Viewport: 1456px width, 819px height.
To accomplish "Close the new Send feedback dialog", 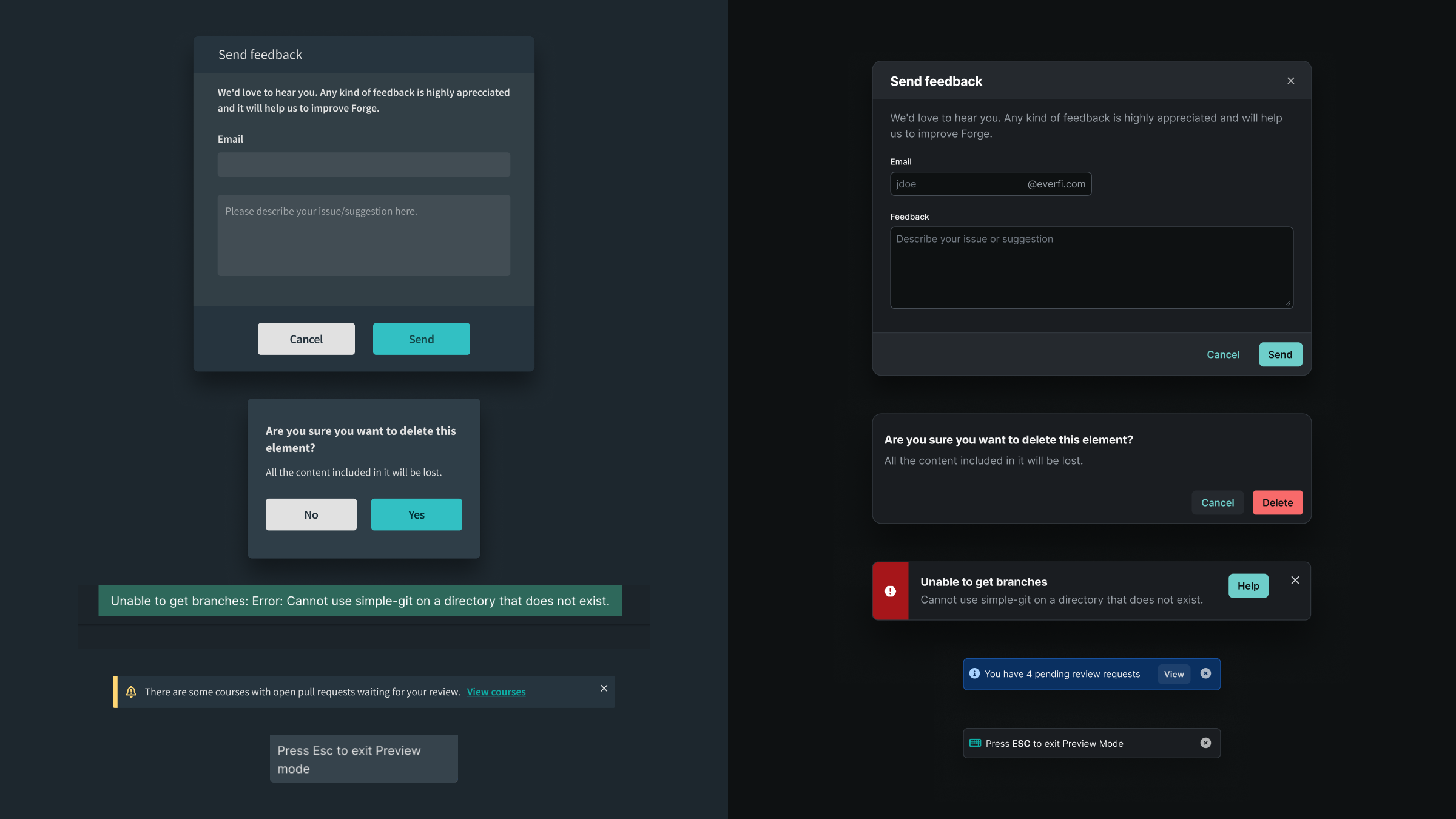I will (1290, 81).
